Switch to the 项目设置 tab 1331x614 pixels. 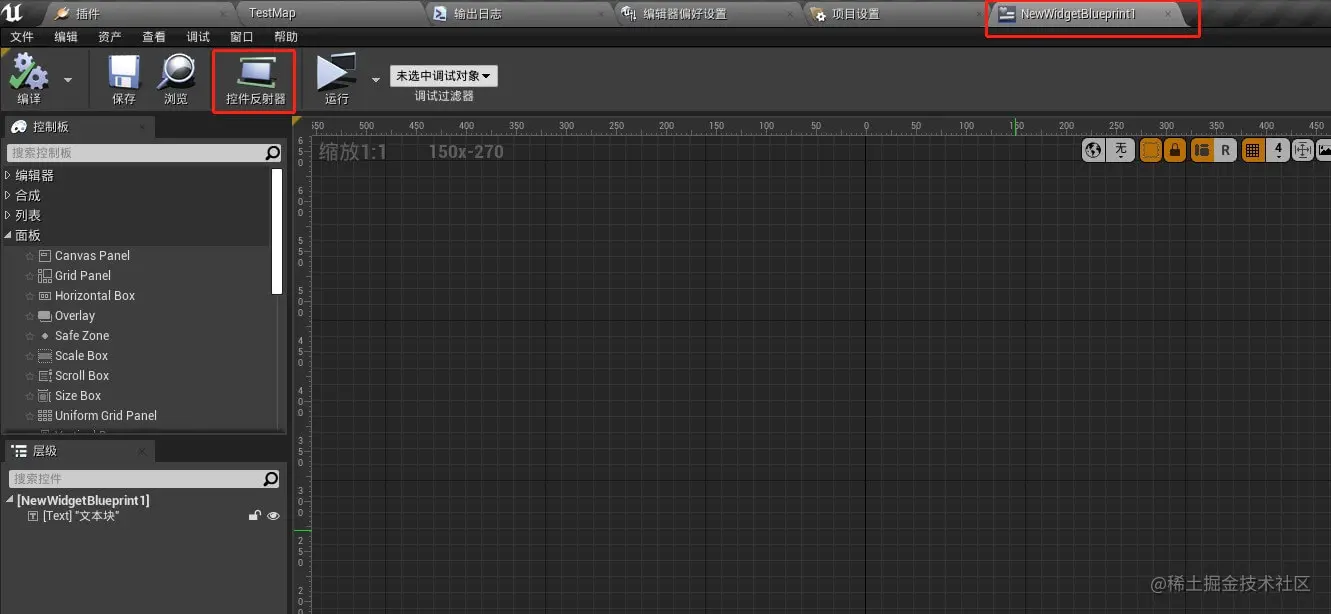pos(895,14)
